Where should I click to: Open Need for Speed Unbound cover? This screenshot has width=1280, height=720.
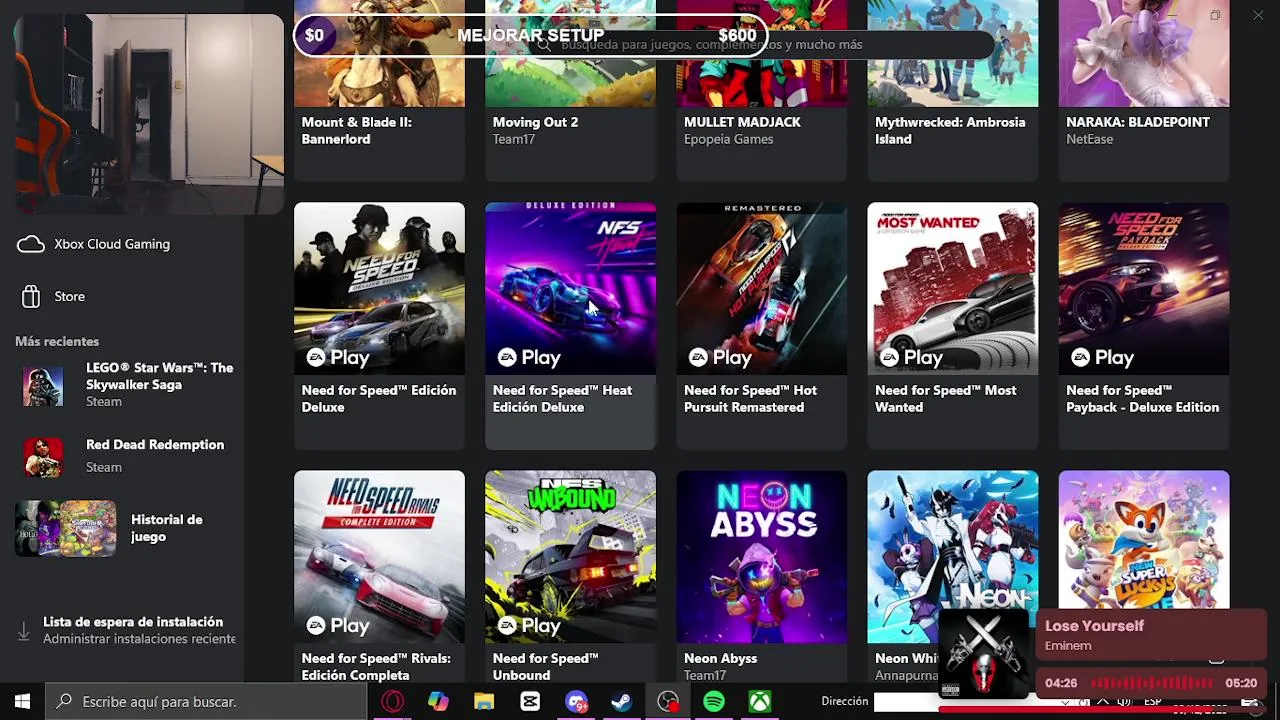(570, 557)
